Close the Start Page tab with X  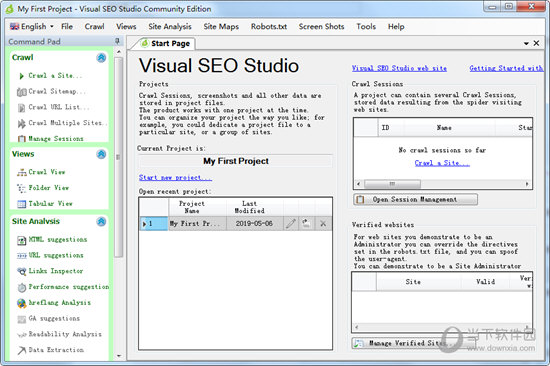(x=536, y=43)
